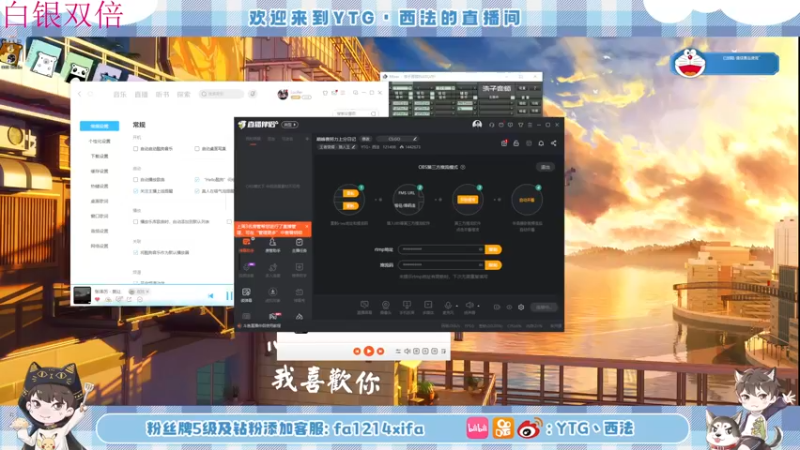Click the help question mark beside OBS mode title
The width and height of the screenshot is (800, 450).
coord(463,167)
